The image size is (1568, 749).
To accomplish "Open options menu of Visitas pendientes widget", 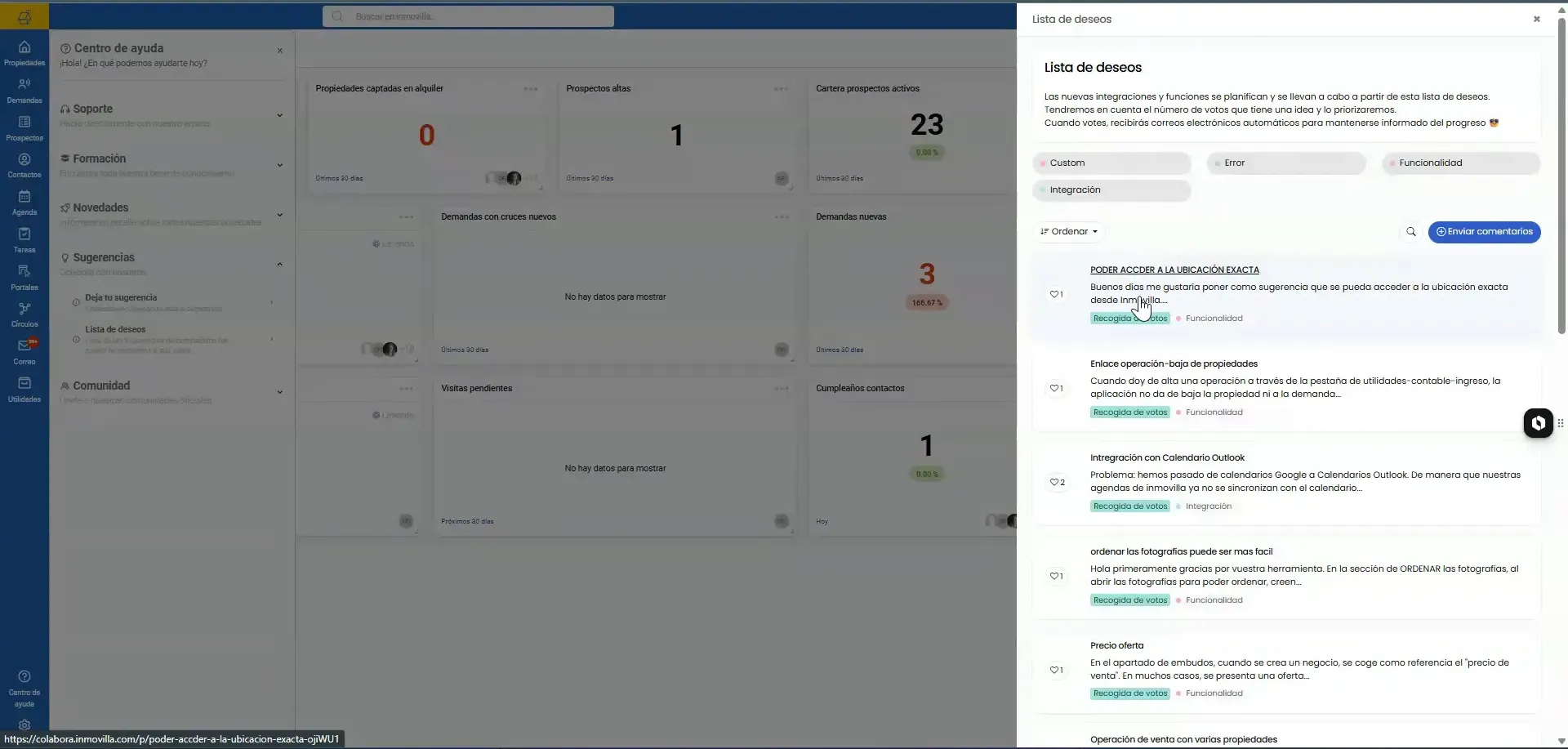I will 782,389.
